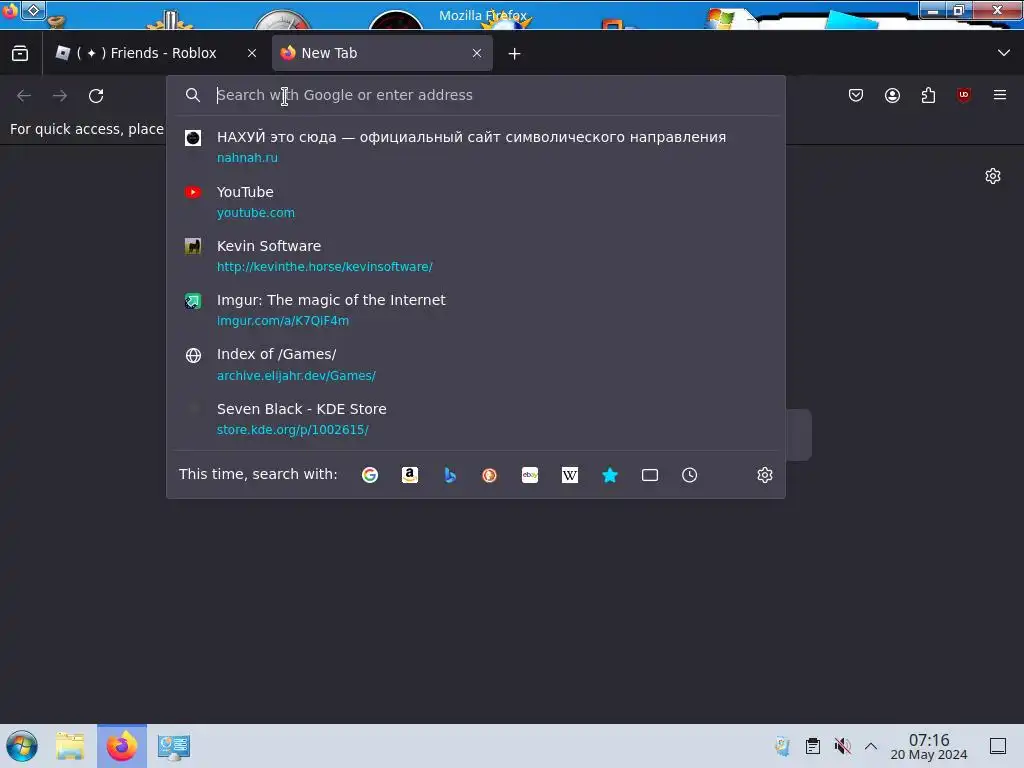This screenshot has height=768, width=1024.
Task: Open the Firefox account menu
Action: coord(892,95)
